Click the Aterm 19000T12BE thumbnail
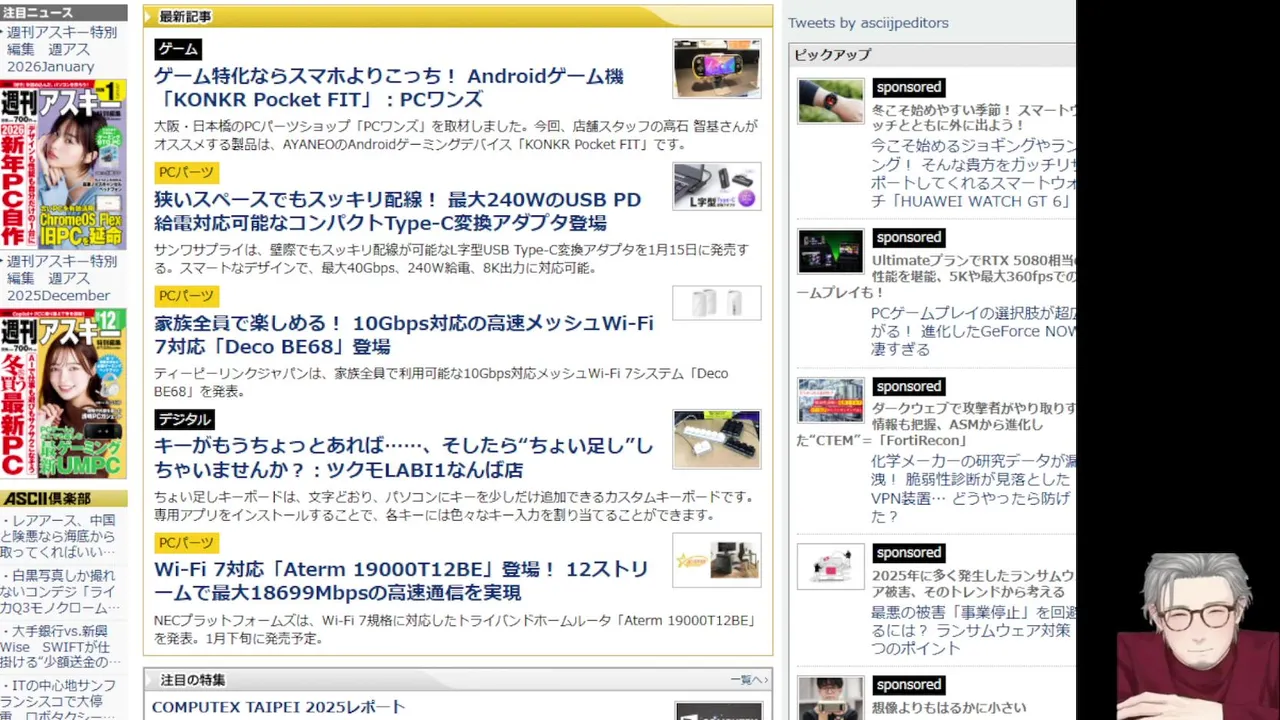Image resolution: width=1280 pixels, height=720 pixels. 717,560
